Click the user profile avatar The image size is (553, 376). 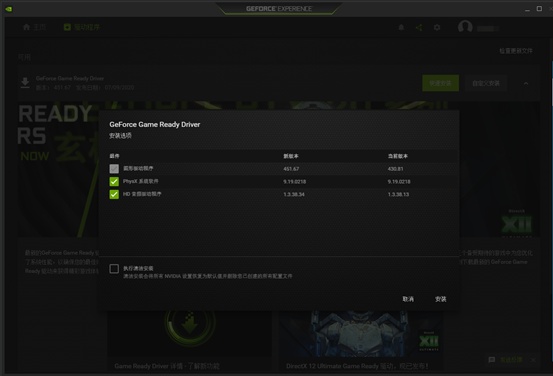tap(465, 27)
